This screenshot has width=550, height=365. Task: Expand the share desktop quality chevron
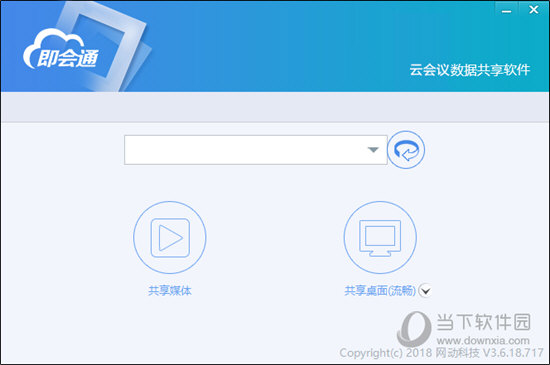point(425,290)
